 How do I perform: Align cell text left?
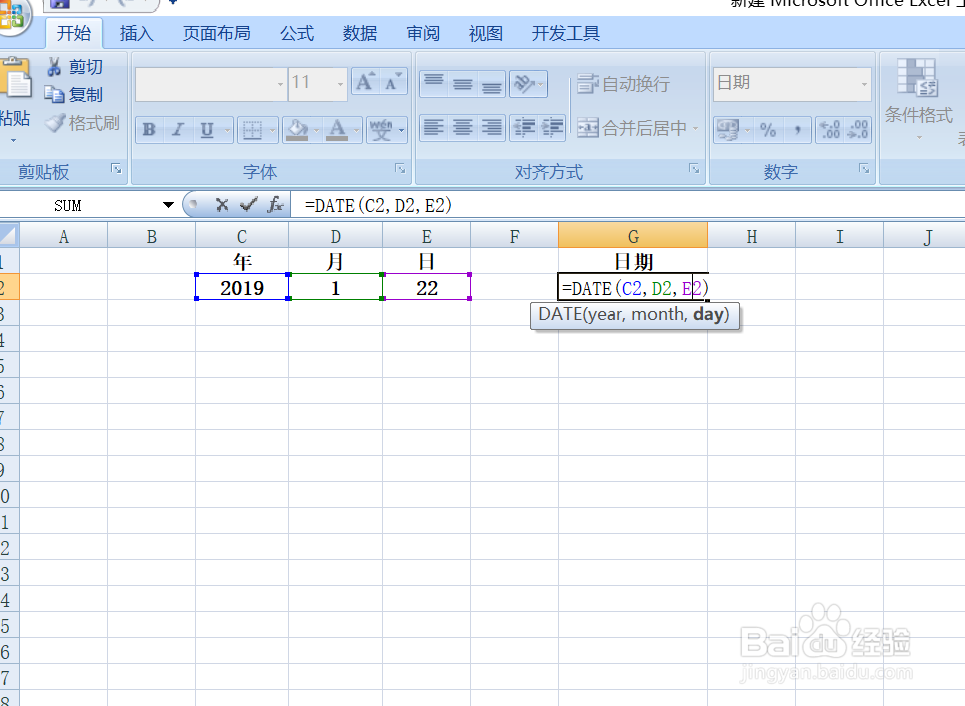(x=434, y=128)
